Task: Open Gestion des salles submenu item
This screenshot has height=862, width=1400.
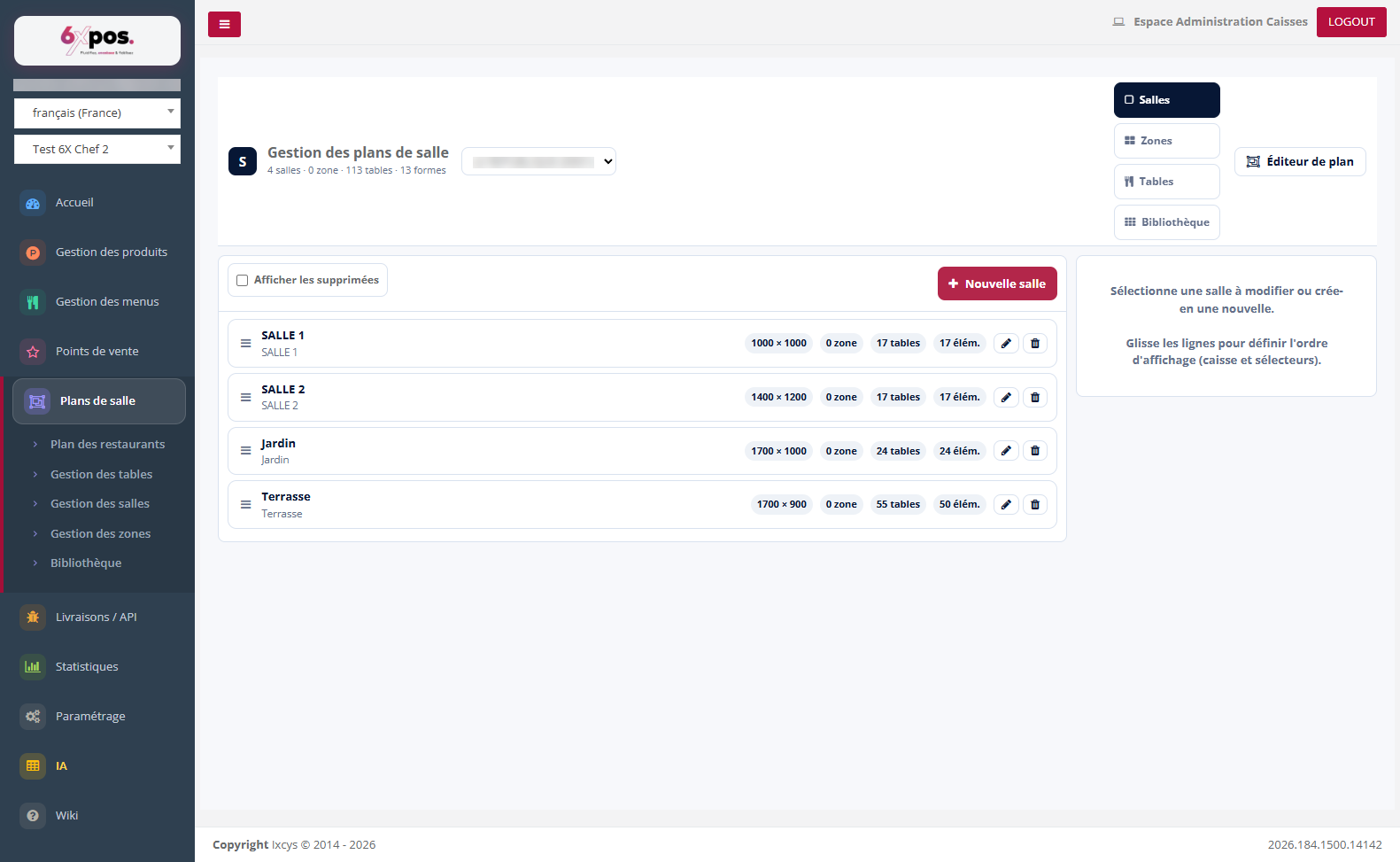Action: [x=100, y=504]
